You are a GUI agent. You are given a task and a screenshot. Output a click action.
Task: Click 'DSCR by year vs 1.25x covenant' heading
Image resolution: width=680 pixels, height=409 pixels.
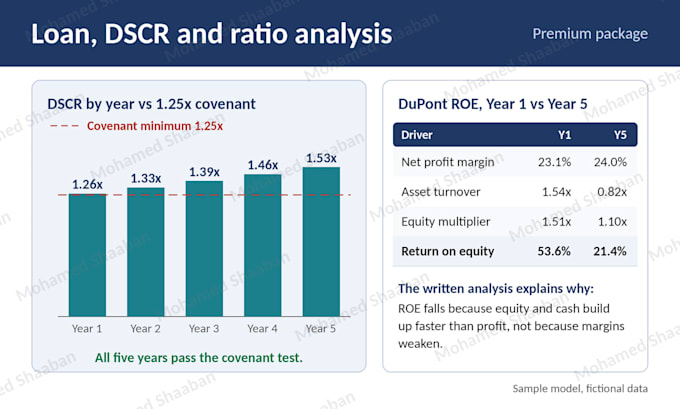point(151,104)
